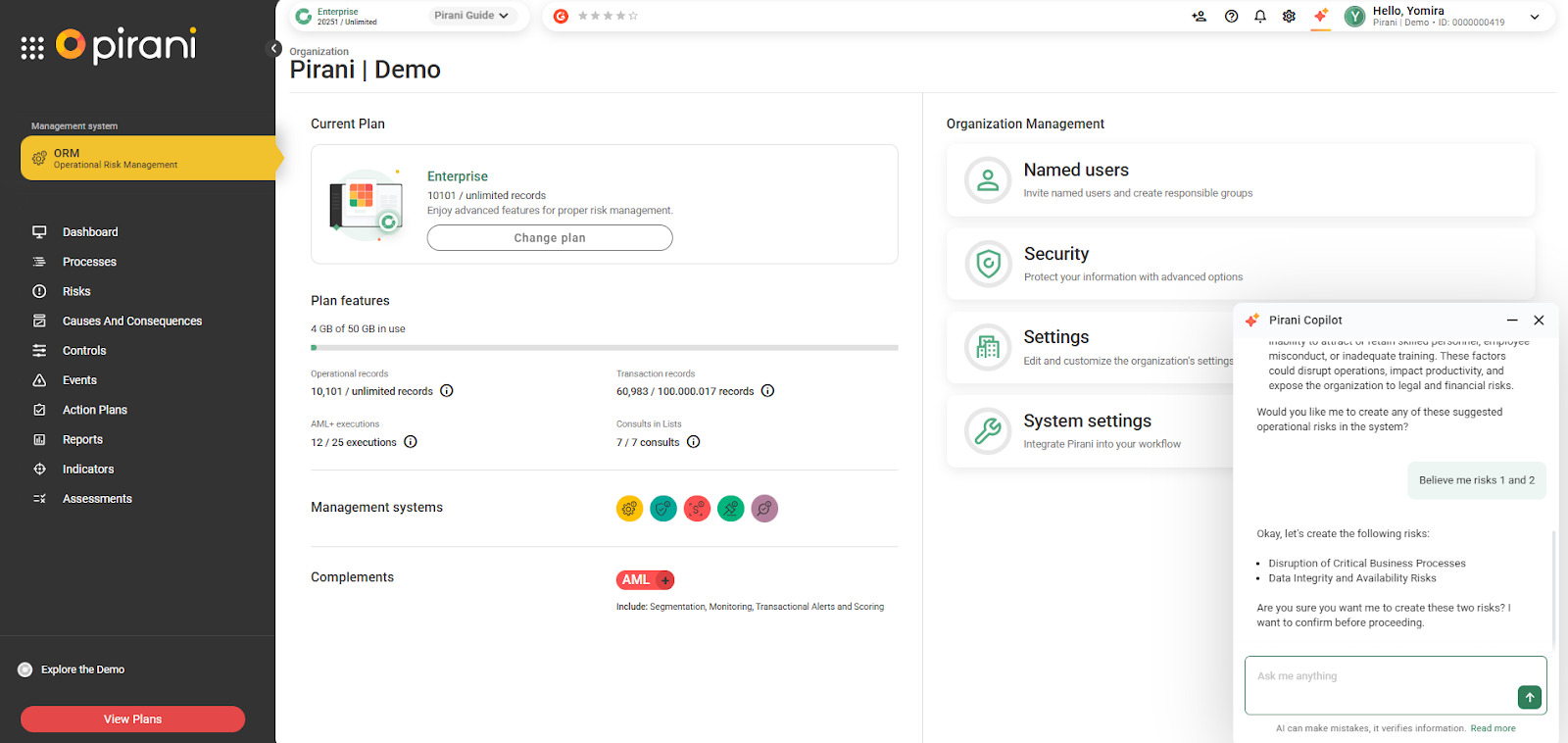Click the plus on the AML complement badge

(666, 580)
